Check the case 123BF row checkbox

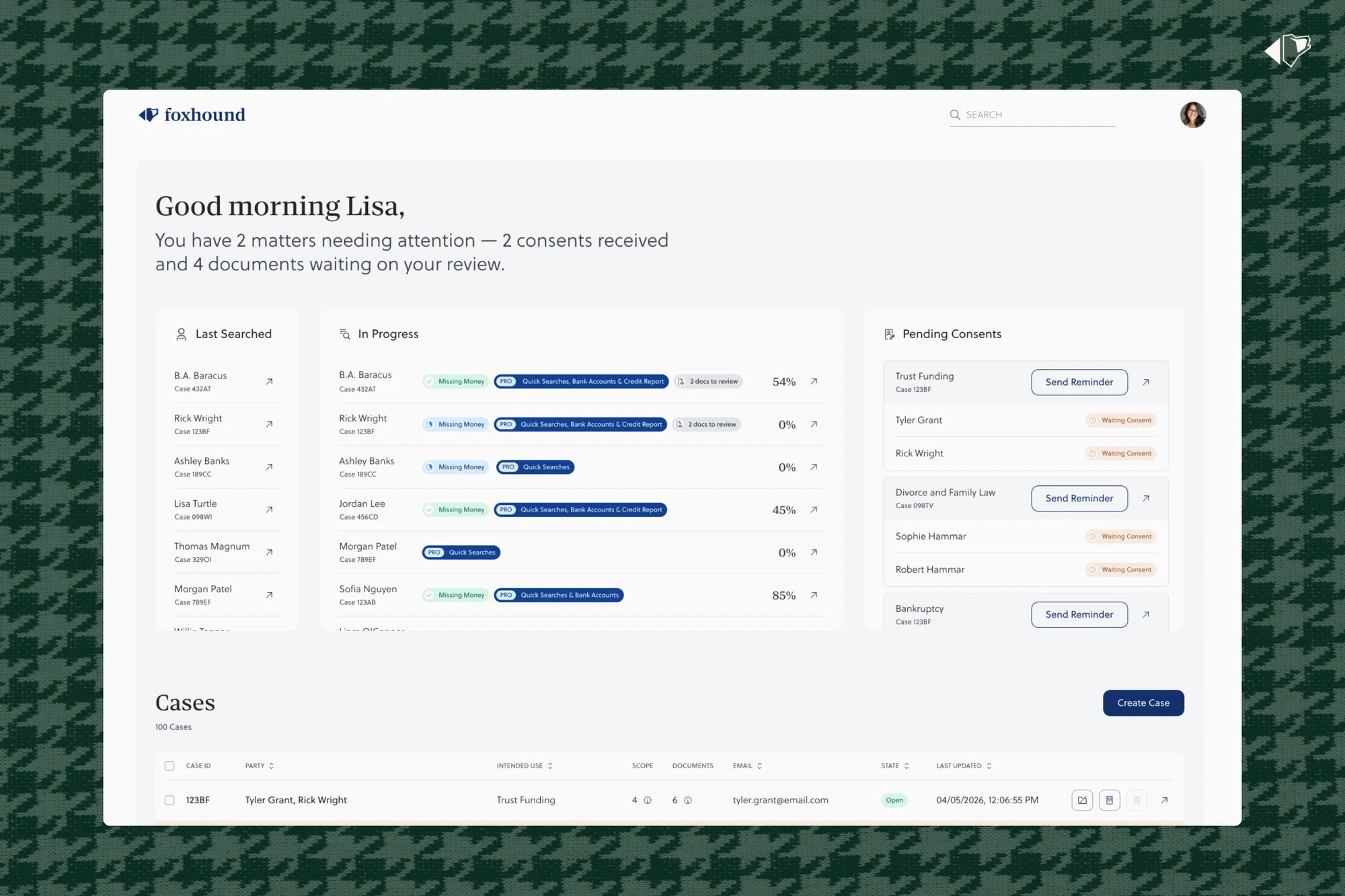click(x=169, y=800)
